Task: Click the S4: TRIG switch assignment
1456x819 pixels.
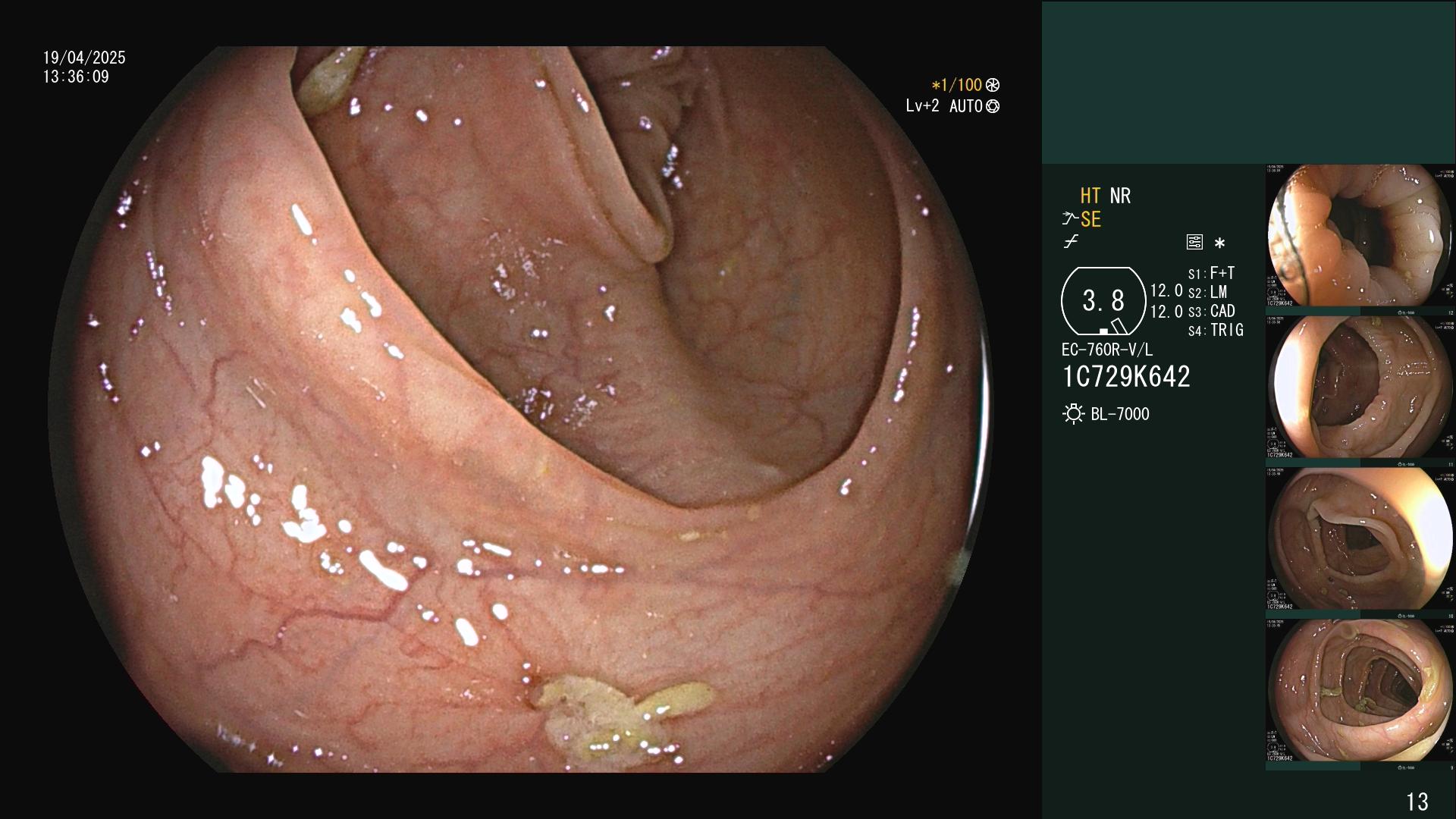Action: (x=1216, y=330)
